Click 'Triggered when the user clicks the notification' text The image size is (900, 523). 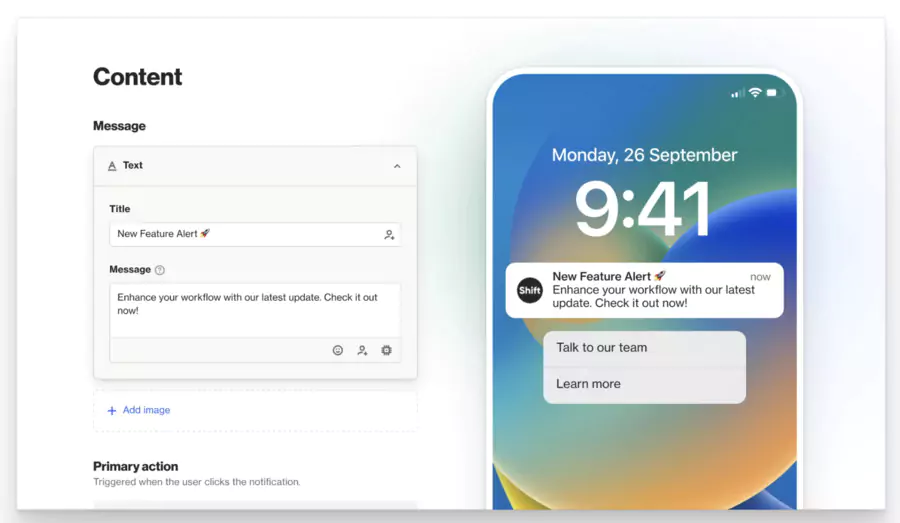[x=197, y=482]
